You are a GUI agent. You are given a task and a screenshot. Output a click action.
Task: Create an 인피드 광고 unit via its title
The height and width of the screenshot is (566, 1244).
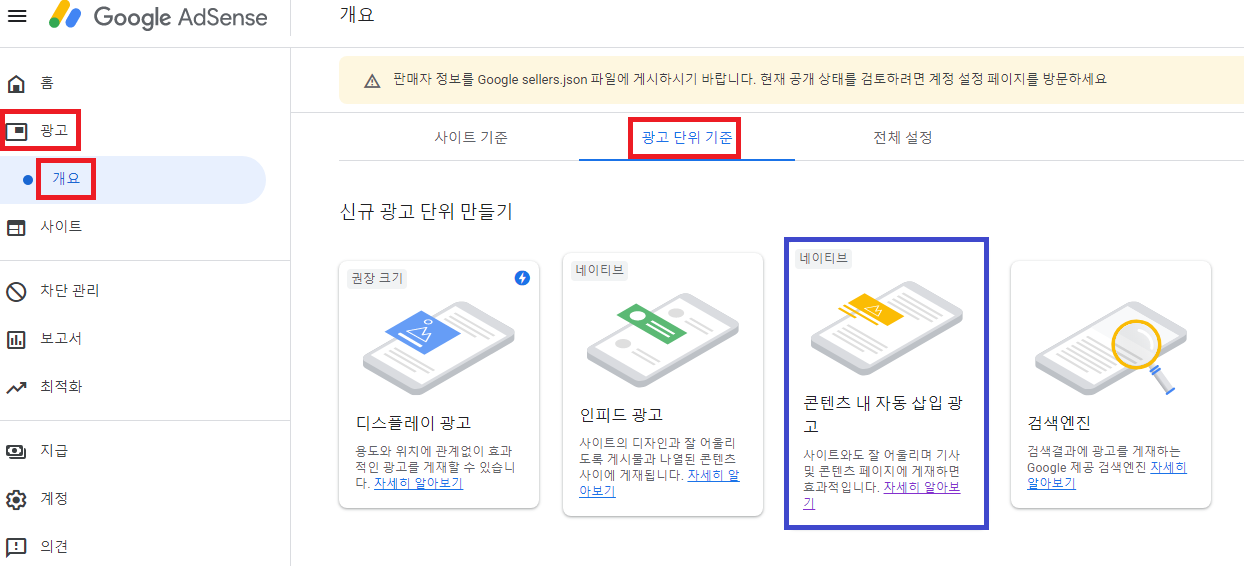tap(621, 414)
